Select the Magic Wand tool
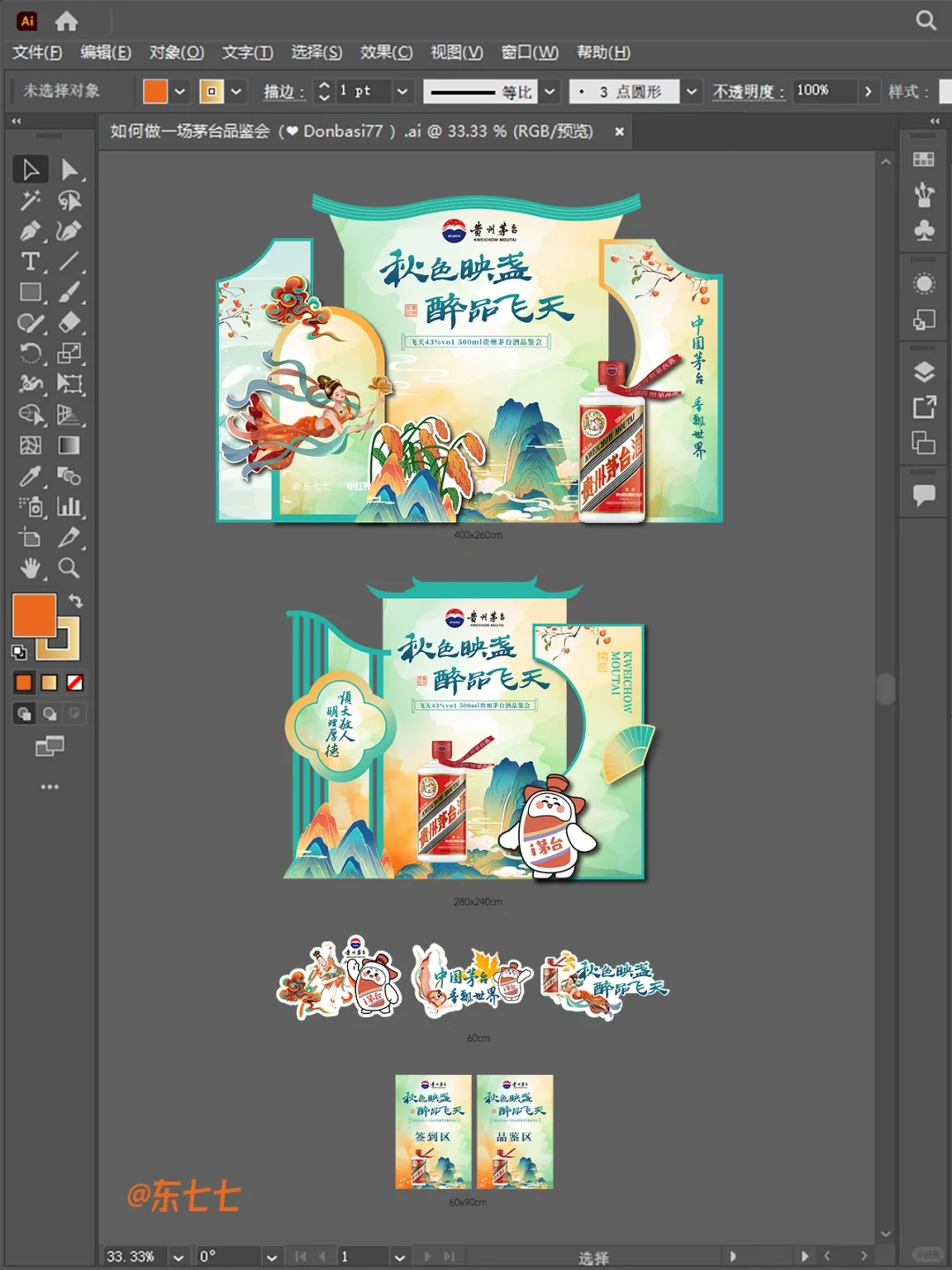This screenshot has height=1270, width=952. [x=30, y=200]
